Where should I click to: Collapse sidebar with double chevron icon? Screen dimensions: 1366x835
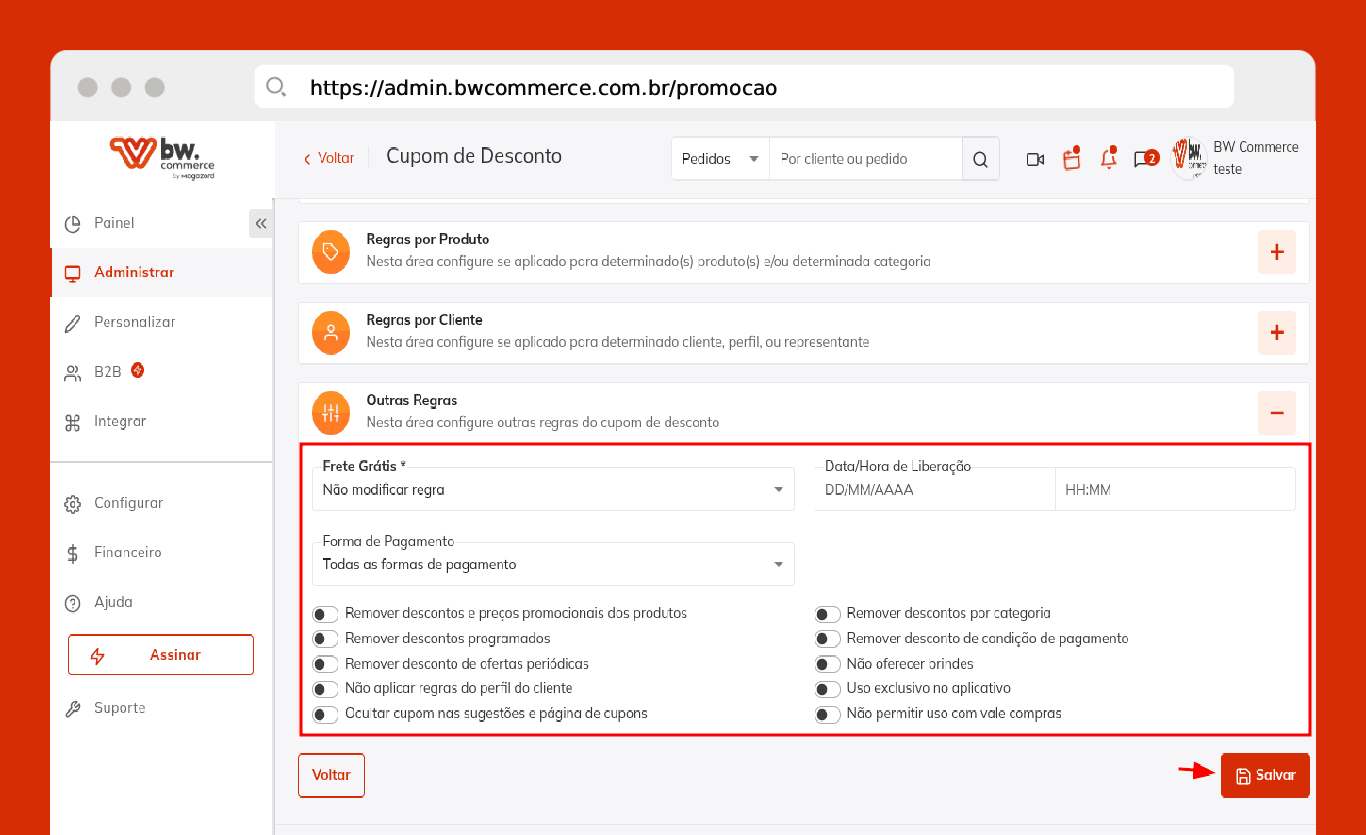point(261,223)
